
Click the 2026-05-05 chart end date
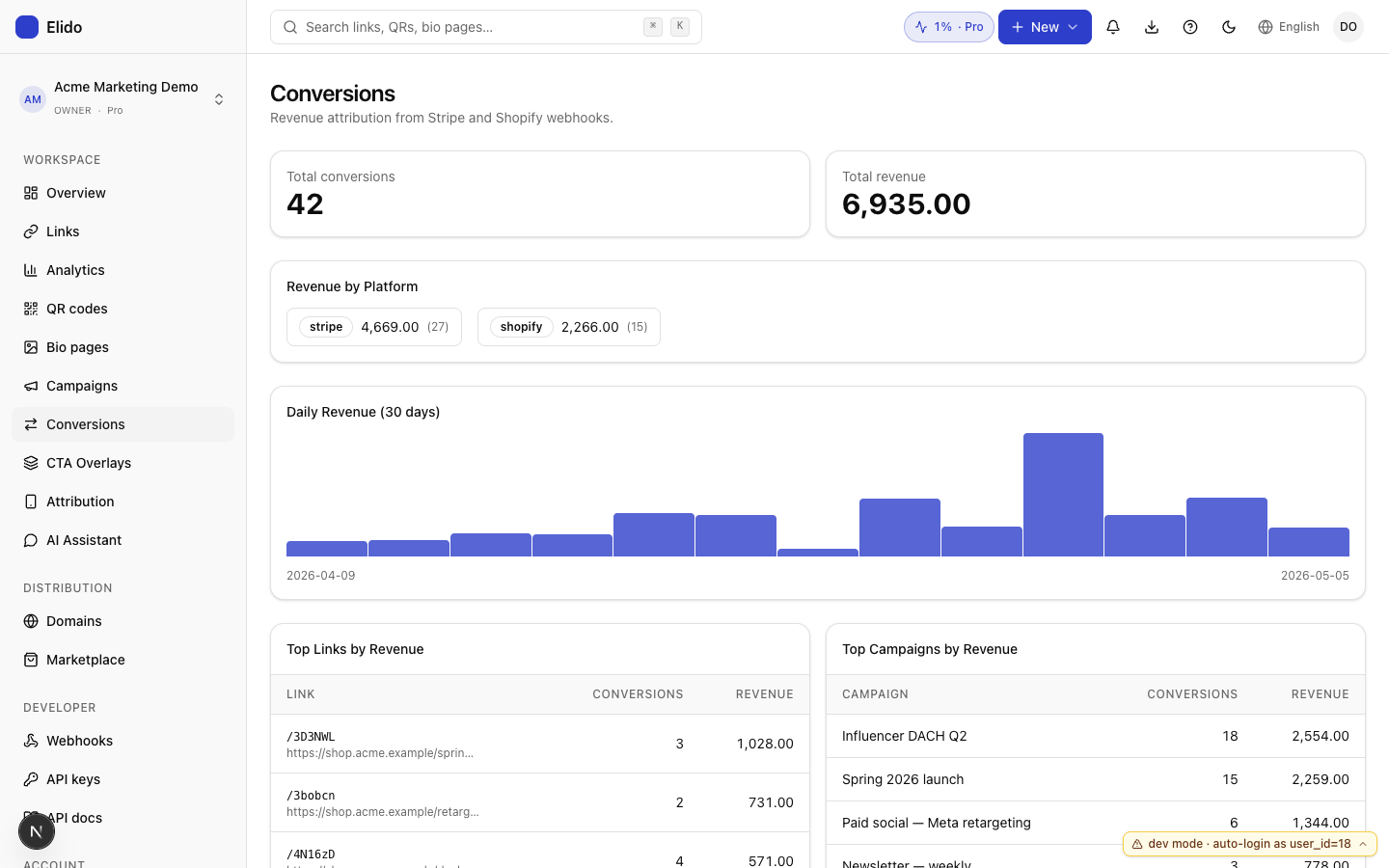[x=1315, y=576]
